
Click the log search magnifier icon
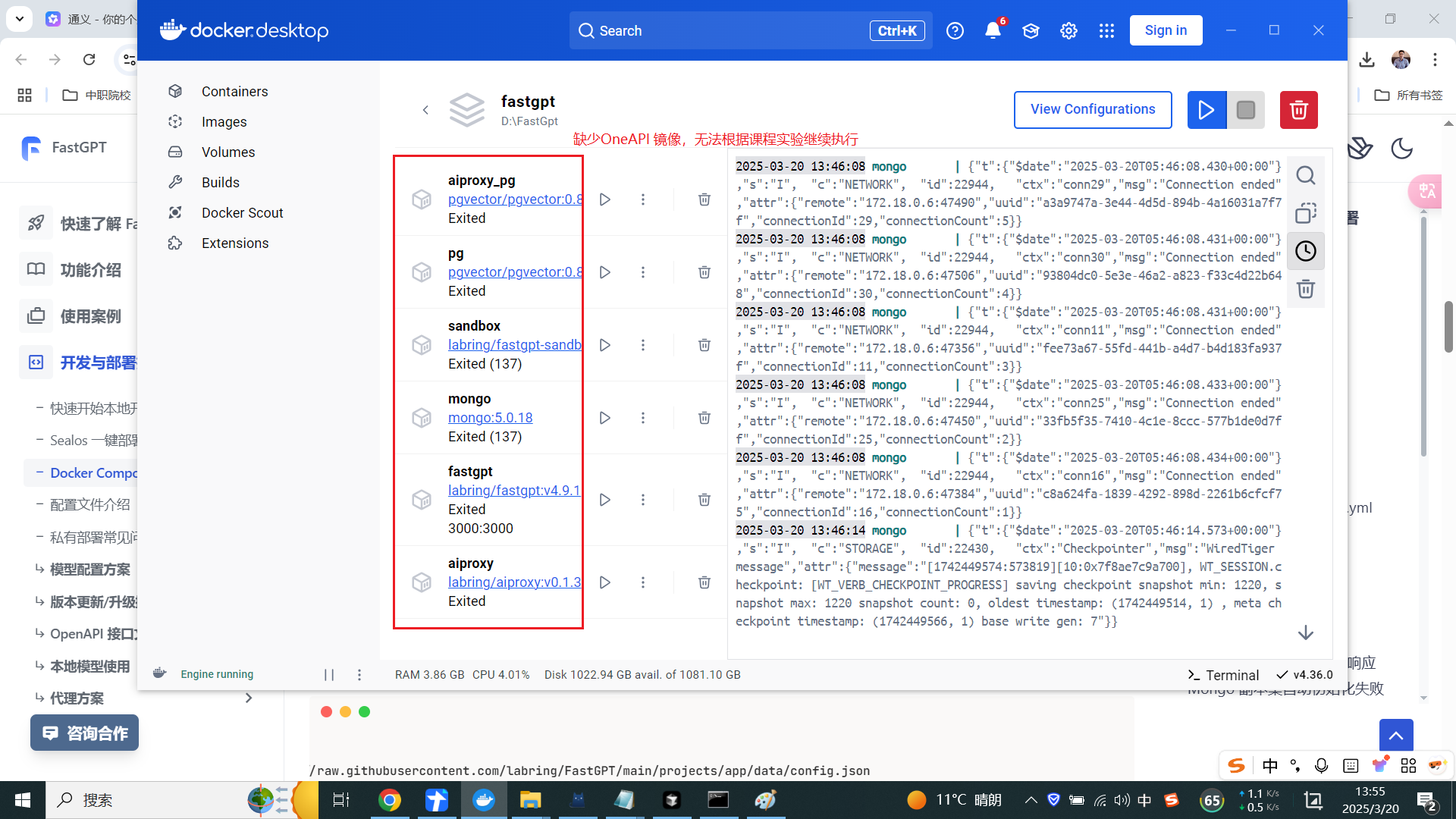pos(1305,176)
